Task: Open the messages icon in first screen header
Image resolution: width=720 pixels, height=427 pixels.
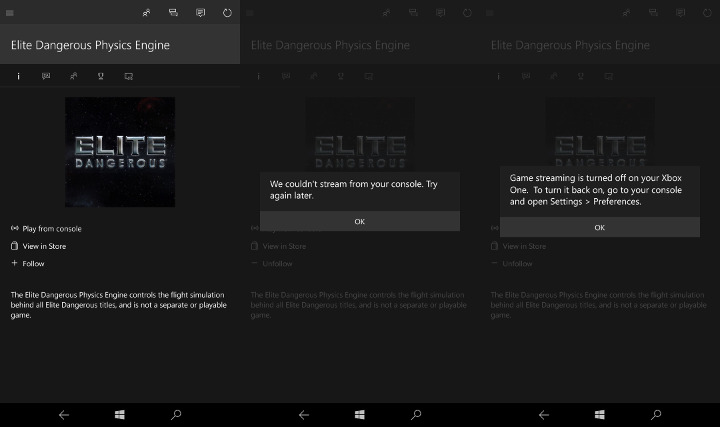Action: (x=200, y=13)
